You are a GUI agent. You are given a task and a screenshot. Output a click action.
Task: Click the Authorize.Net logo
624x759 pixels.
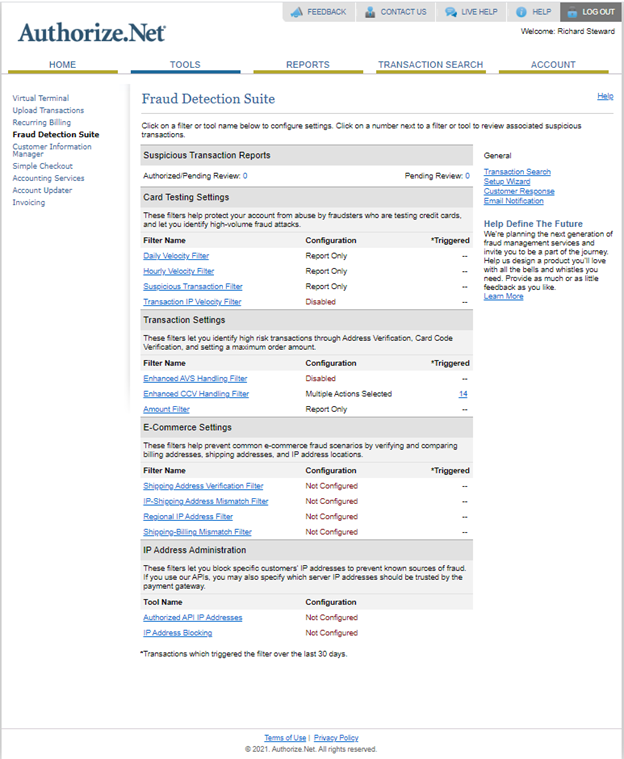tap(91, 33)
